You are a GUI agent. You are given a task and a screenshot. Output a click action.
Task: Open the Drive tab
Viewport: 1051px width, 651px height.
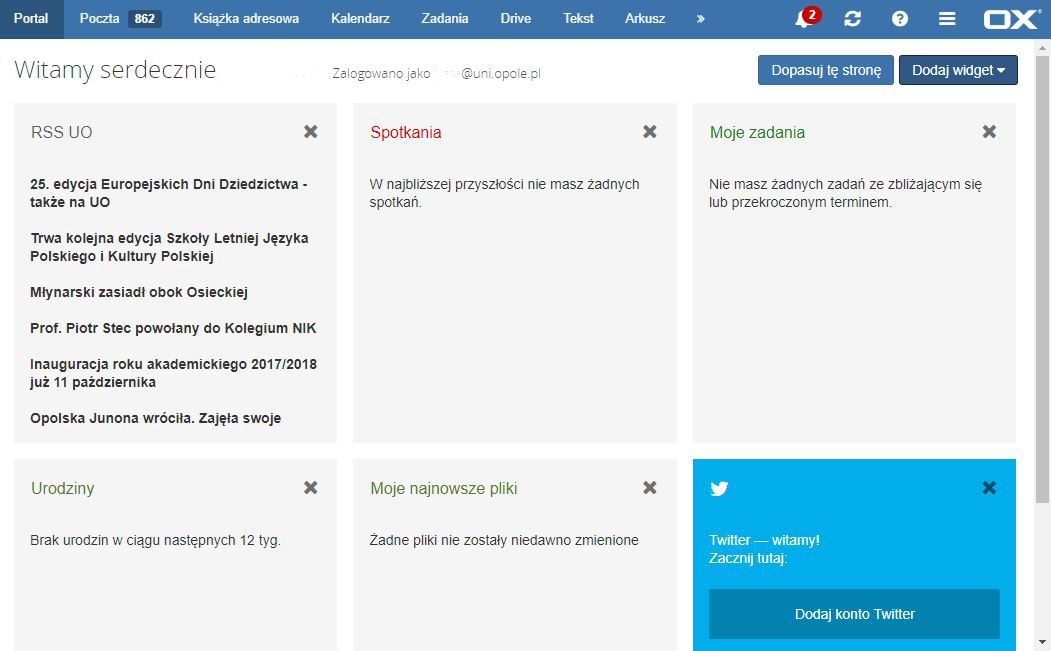pyautogui.click(x=516, y=19)
